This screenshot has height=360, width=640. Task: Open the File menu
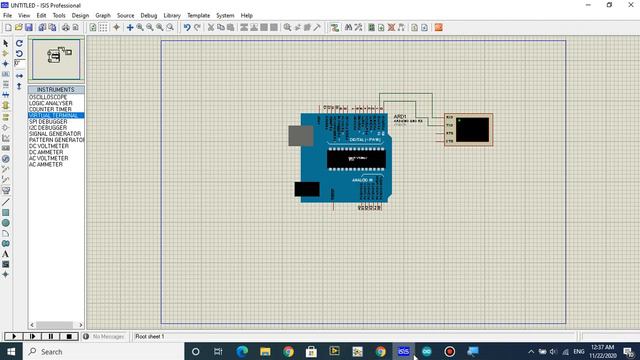(7, 16)
